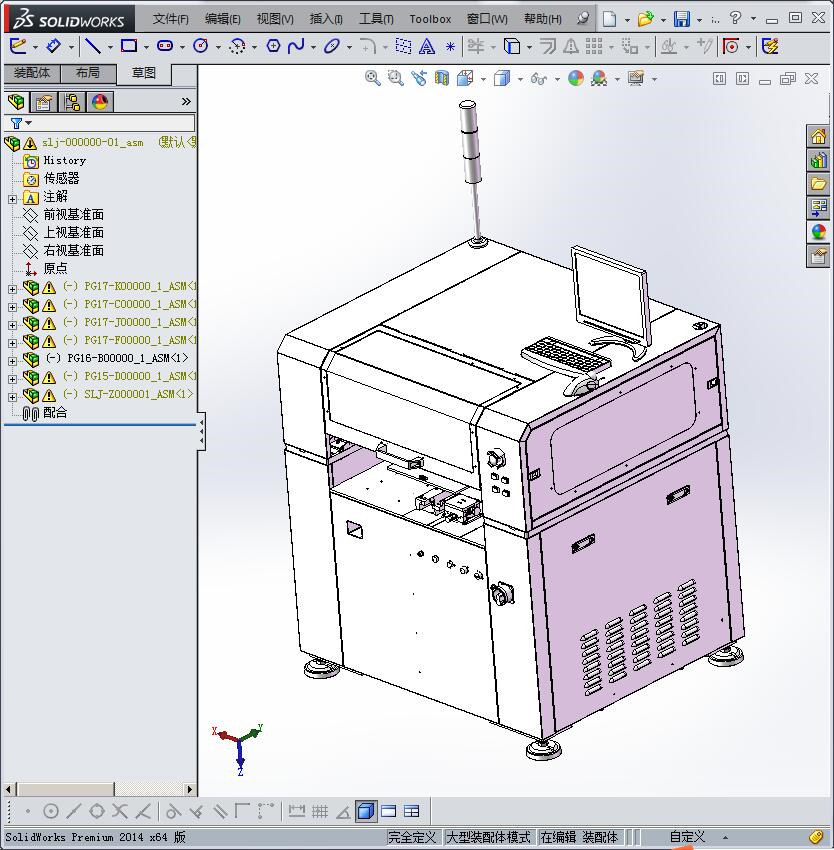Select the Spline sketch tool
The width and height of the screenshot is (834, 850).
296,46
